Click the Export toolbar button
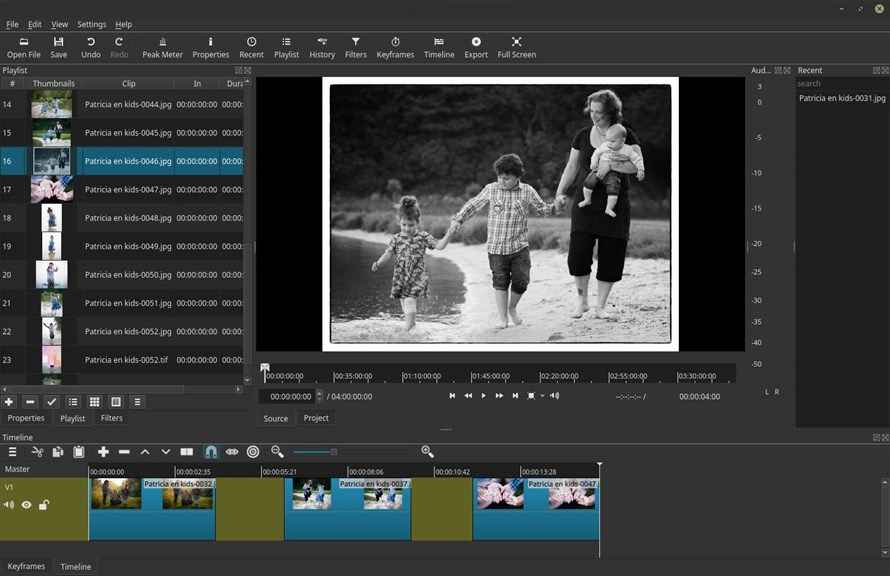This screenshot has width=890, height=576. (x=476, y=47)
